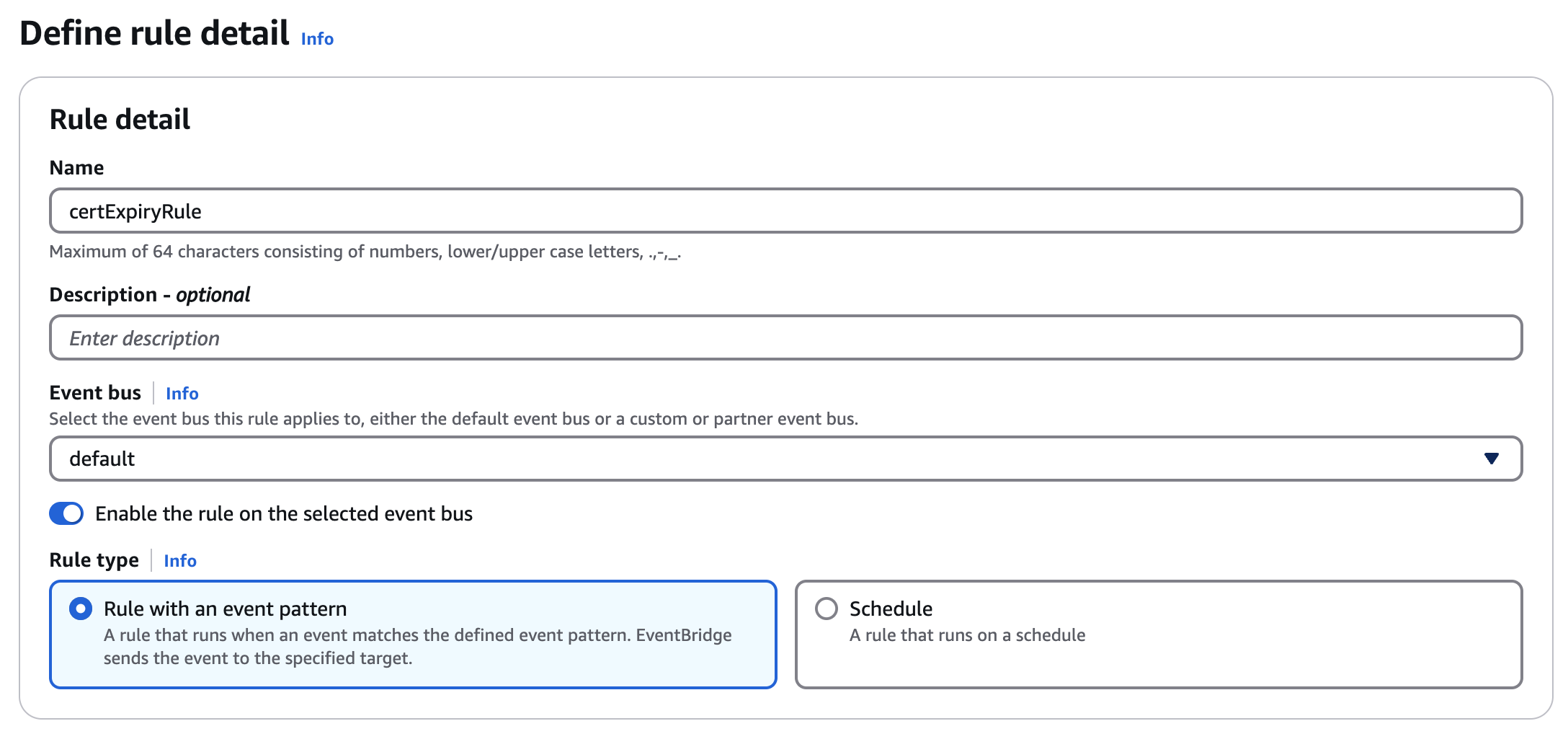
Task: Click the Description - optional label
Action: pos(150,295)
